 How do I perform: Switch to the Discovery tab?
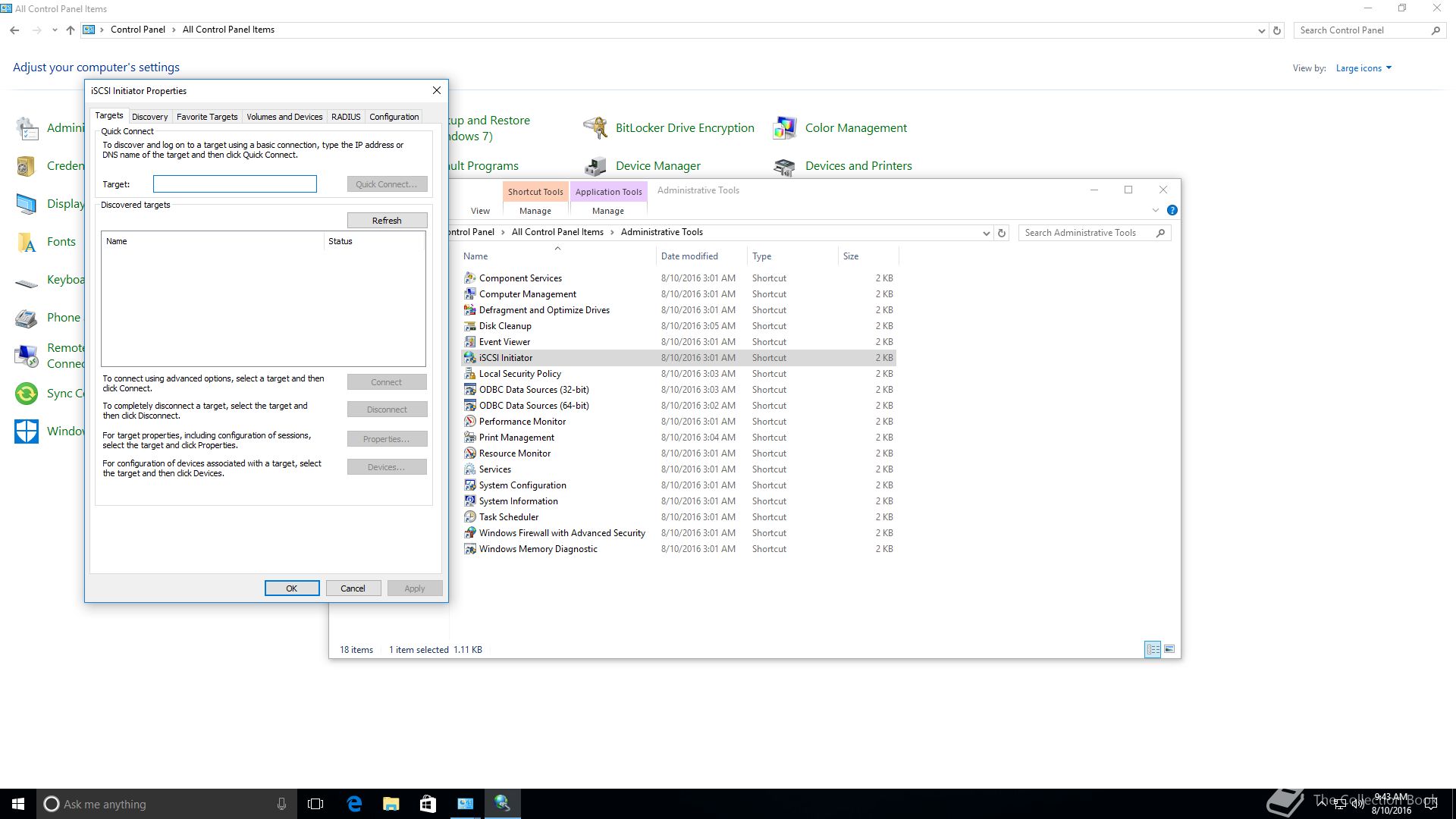click(149, 117)
